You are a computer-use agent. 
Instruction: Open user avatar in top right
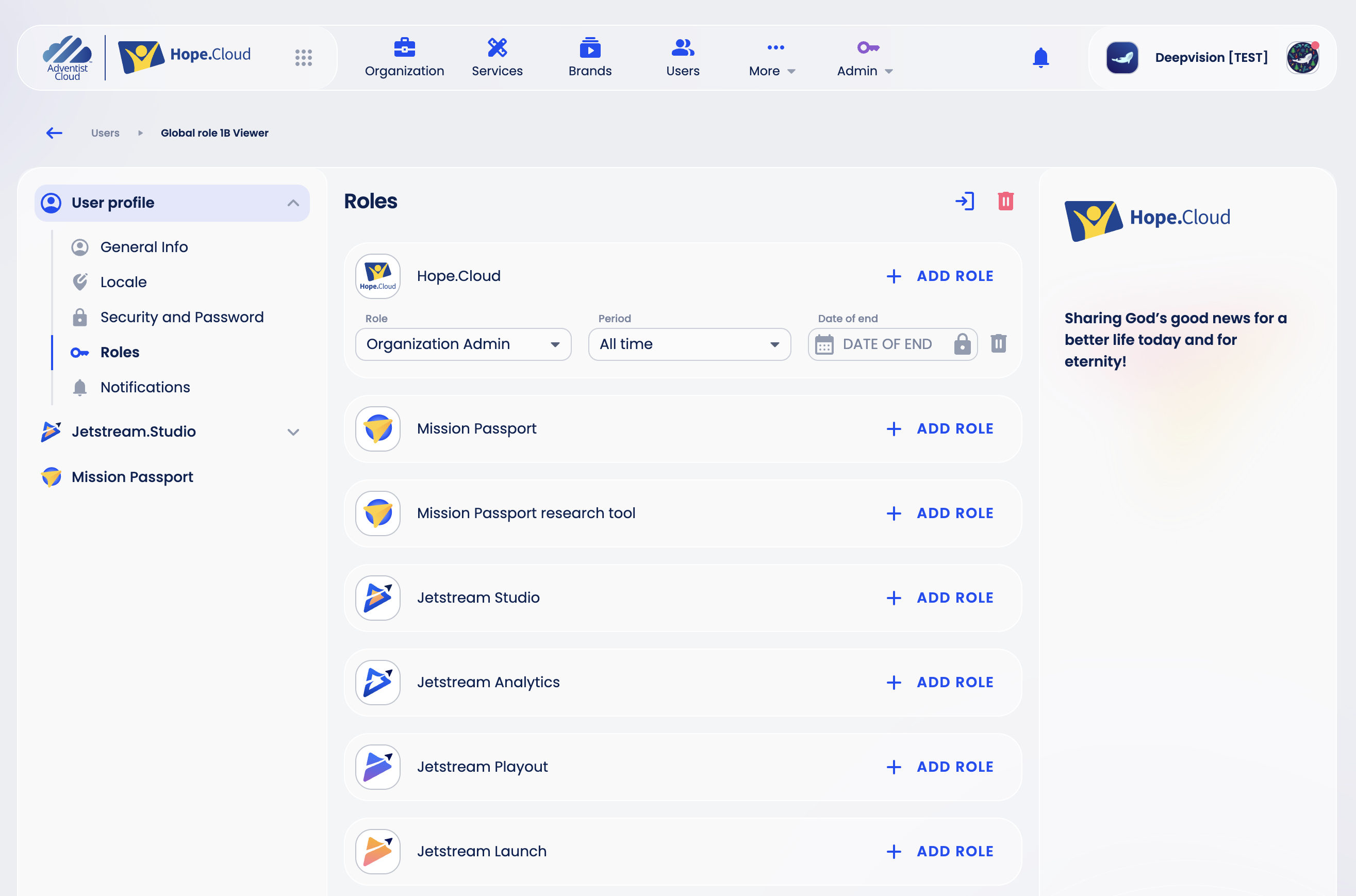(1302, 58)
